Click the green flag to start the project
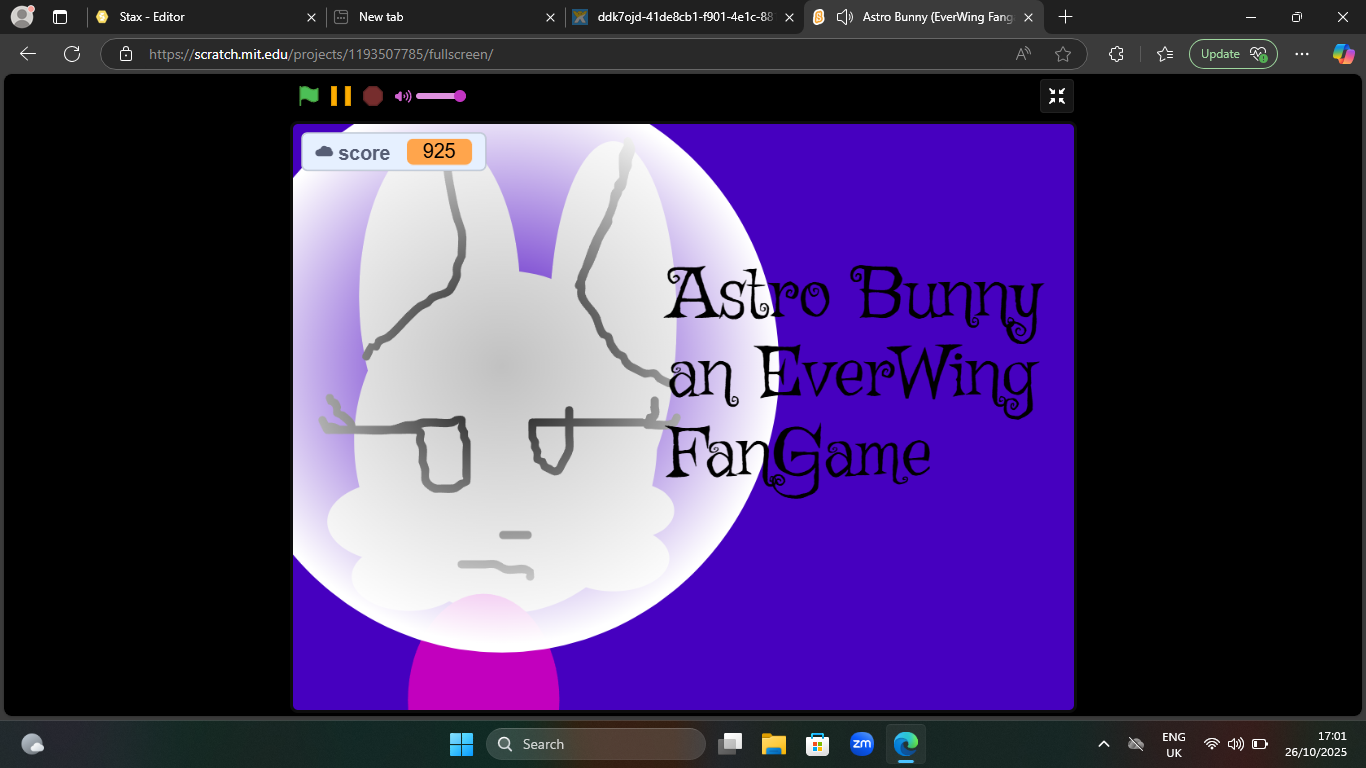1366x768 pixels. [x=309, y=96]
